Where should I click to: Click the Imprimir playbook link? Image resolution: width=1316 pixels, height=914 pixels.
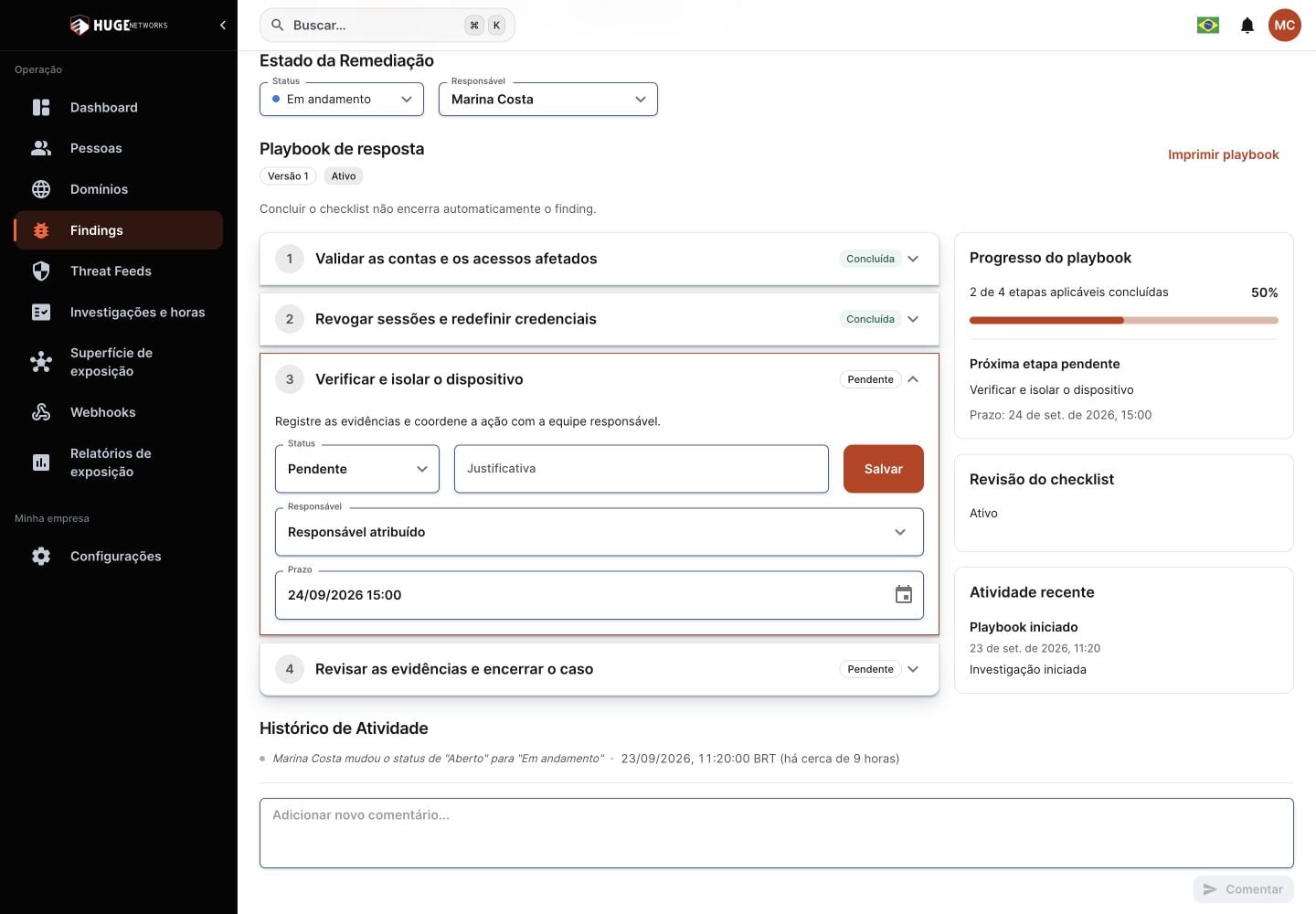point(1224,154)
